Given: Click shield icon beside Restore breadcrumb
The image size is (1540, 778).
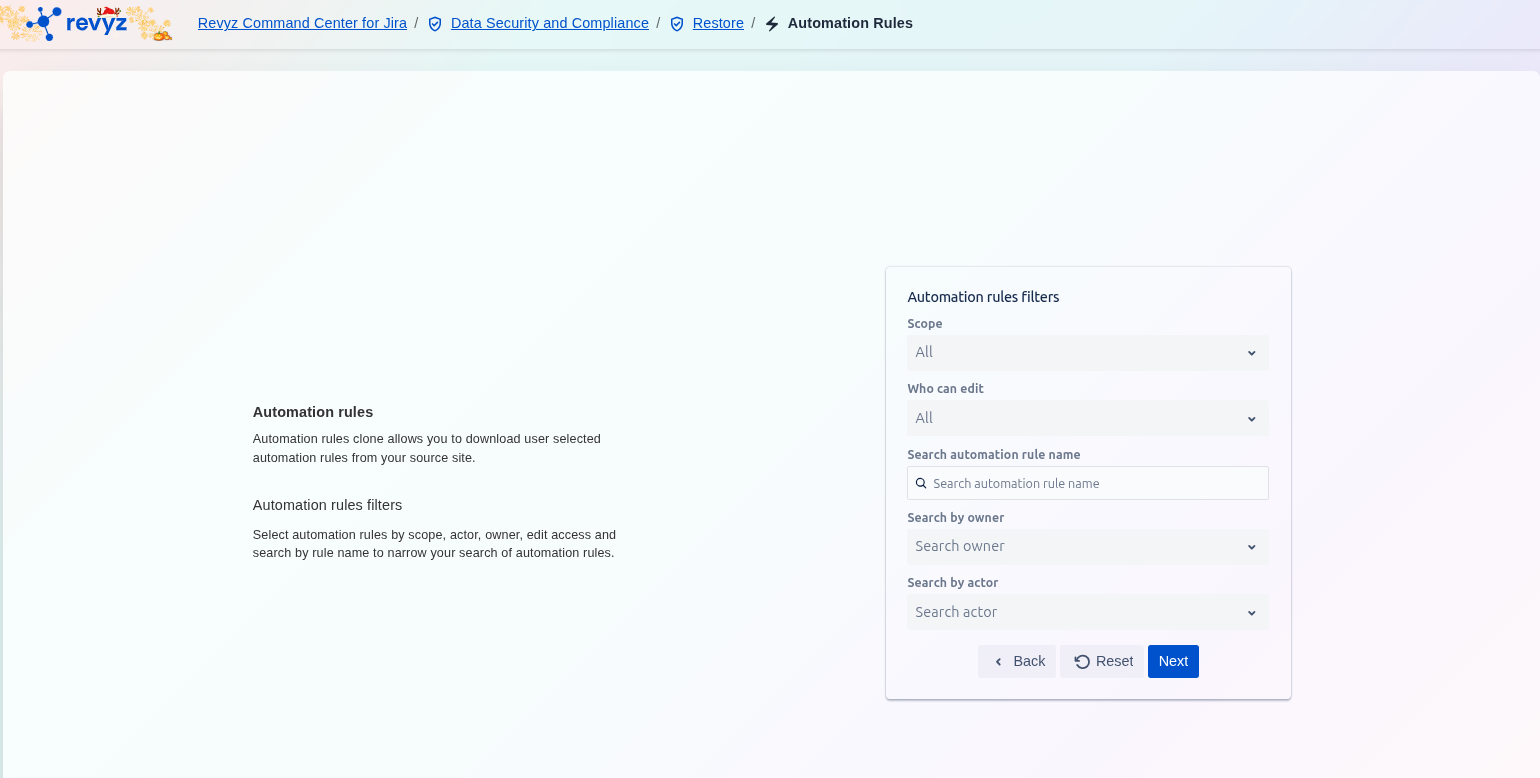Looking at the screenshot, I should point(677,24).
